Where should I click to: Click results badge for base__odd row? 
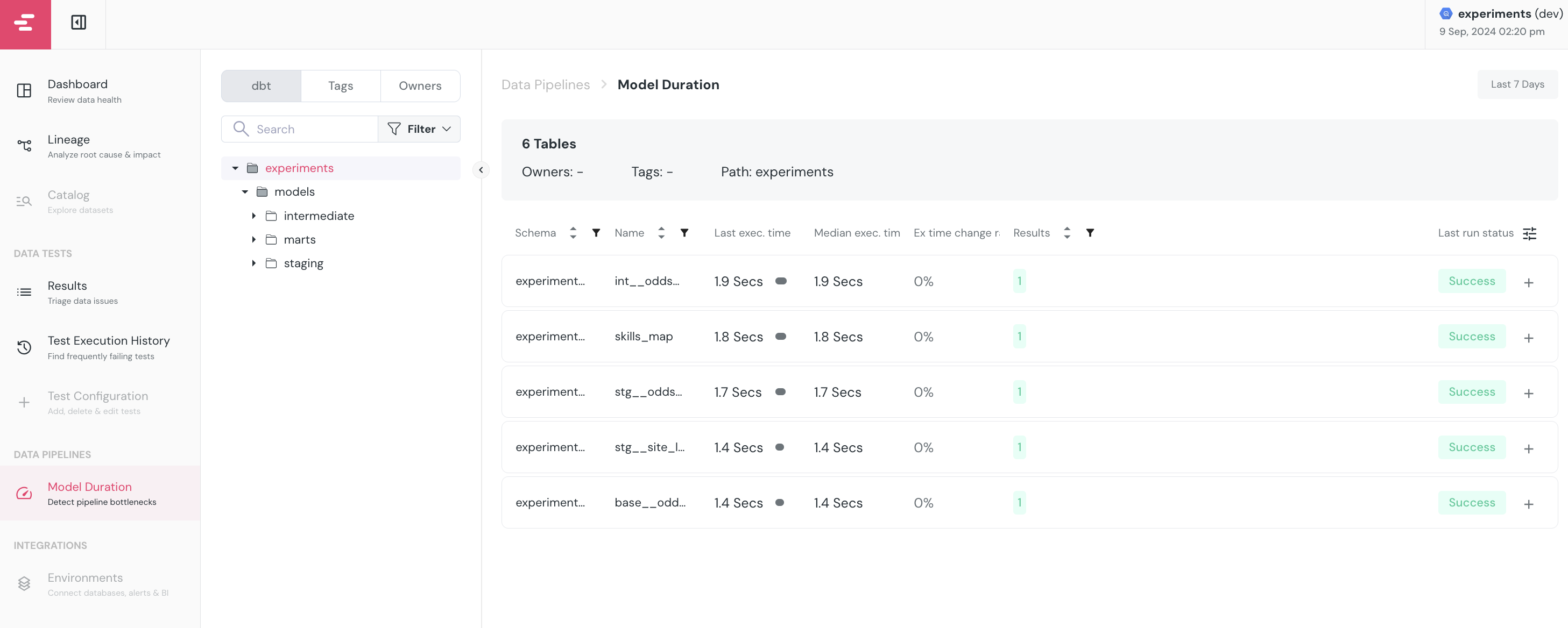[x=1019, y=502]
